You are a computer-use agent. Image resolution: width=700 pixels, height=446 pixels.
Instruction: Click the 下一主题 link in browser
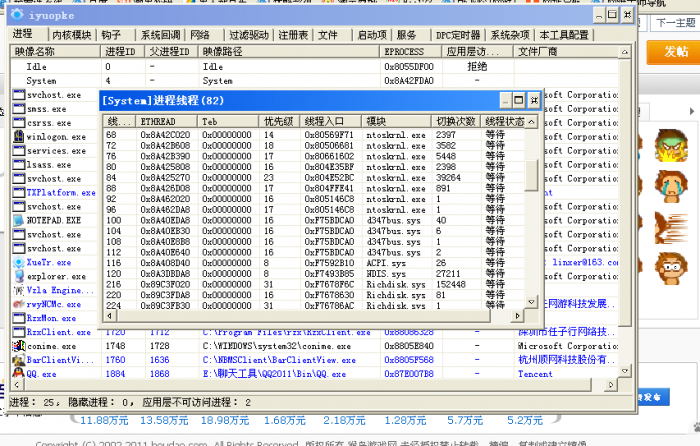[x=676, y=22]
